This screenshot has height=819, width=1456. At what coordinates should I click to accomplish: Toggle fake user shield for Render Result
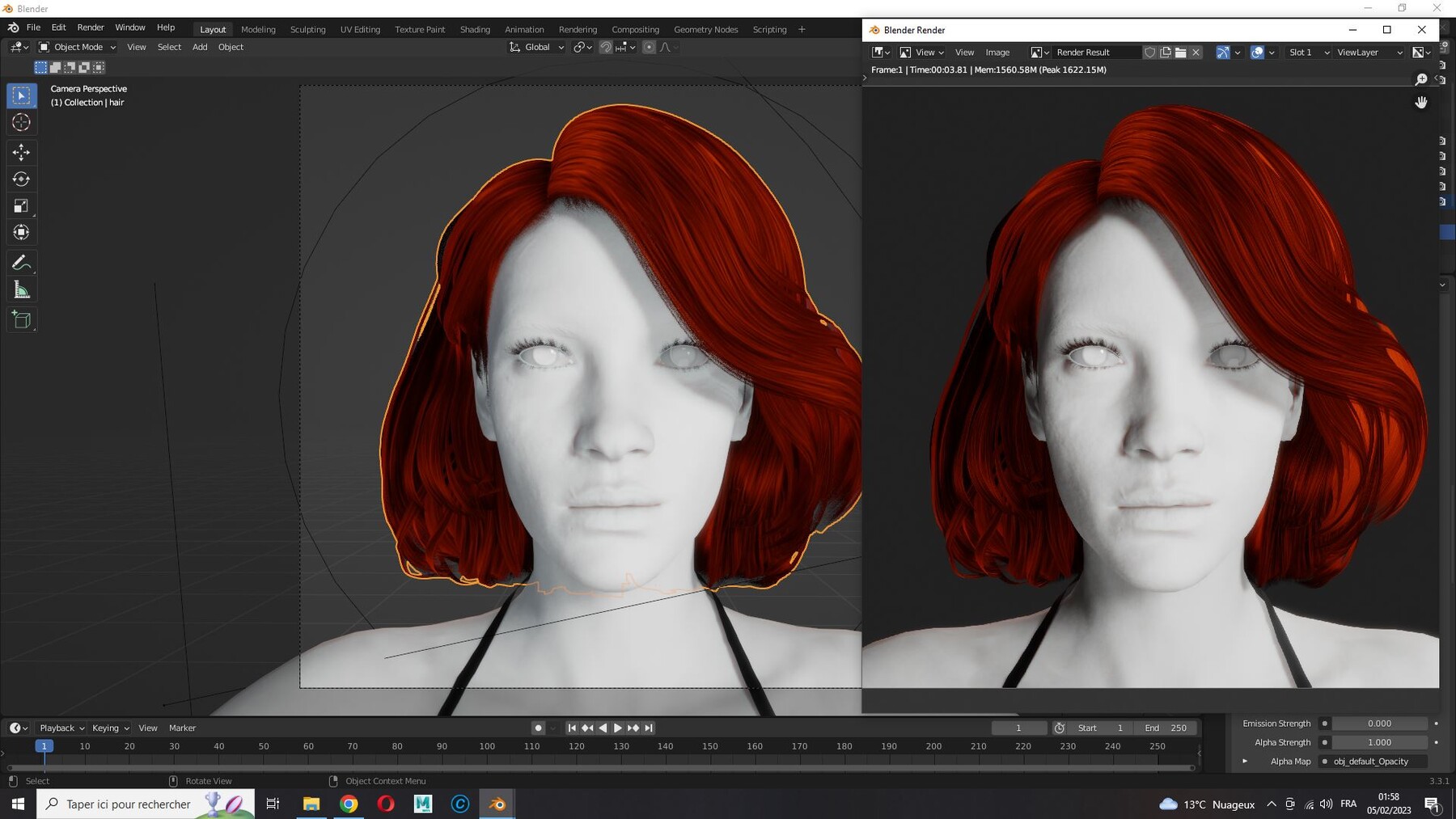pos(1149,52)
